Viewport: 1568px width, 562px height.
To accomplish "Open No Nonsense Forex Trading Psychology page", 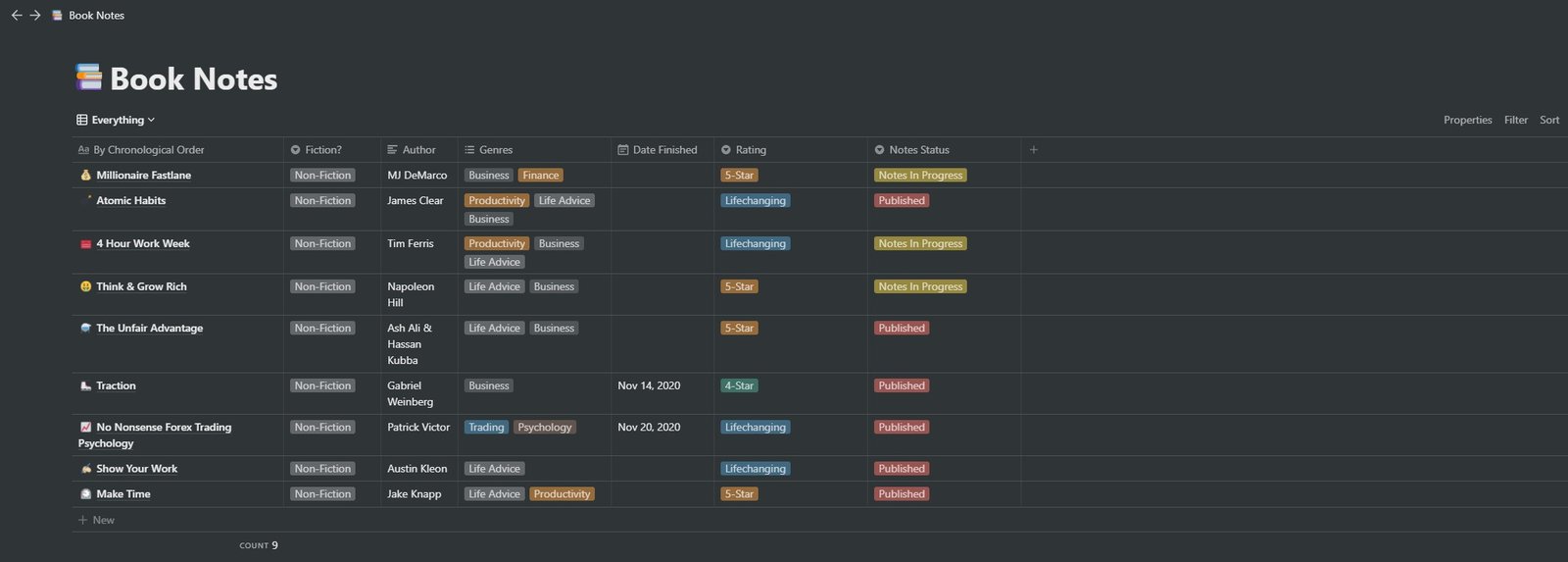I will (x=155, y=435).
